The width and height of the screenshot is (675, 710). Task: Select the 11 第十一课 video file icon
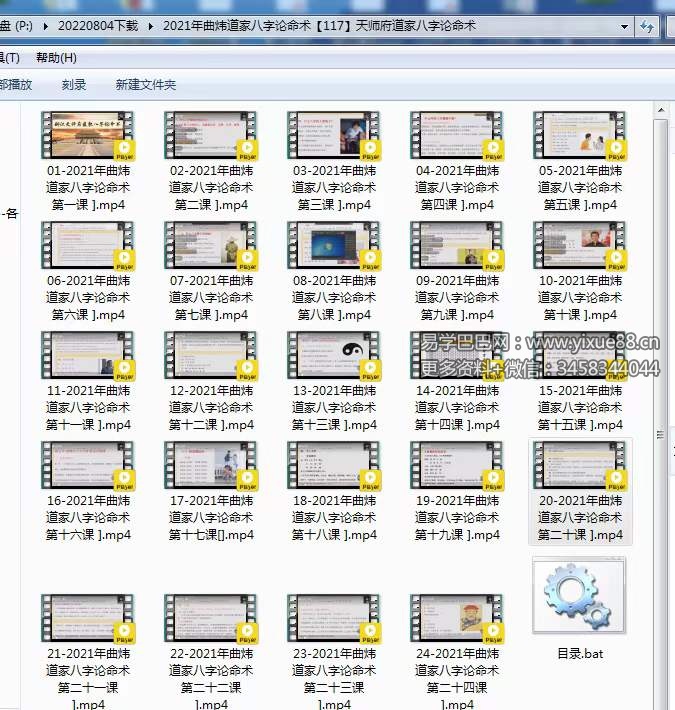[x=88, y=355]
